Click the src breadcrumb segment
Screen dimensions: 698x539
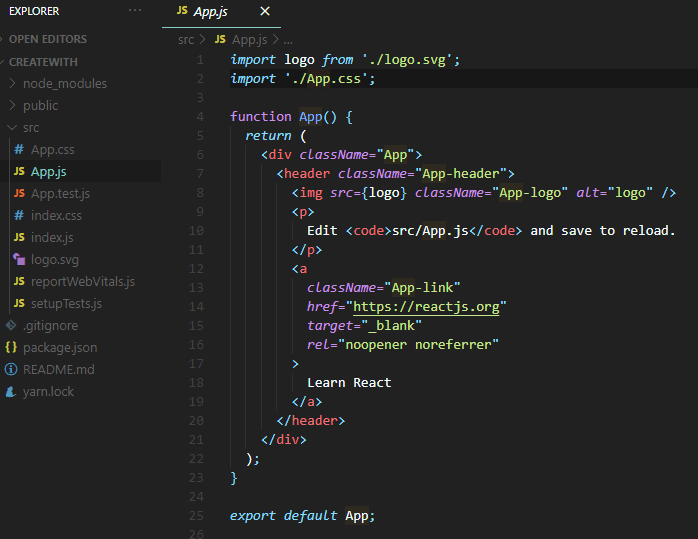[x=186, y=40]
